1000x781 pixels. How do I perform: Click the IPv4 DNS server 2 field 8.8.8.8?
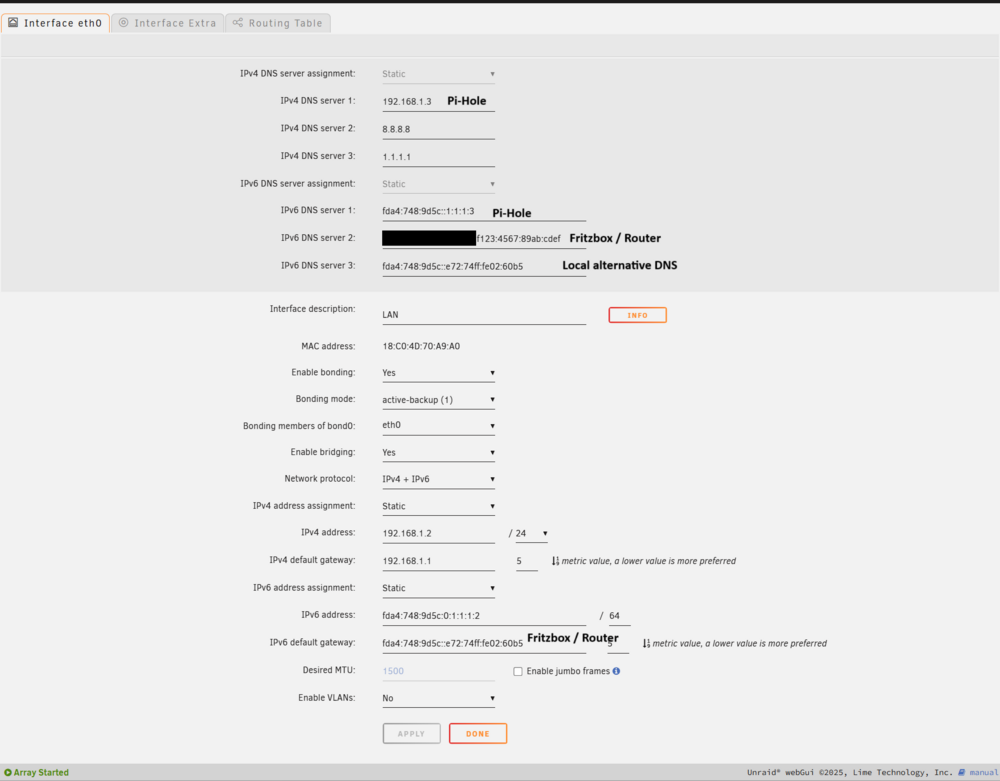(x=438, y=129)
